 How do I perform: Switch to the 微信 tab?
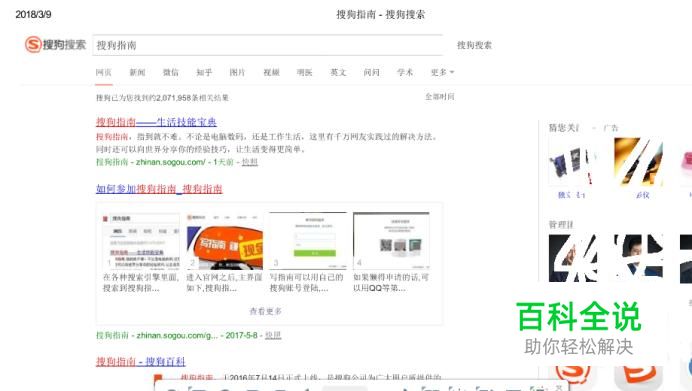(x=171, y=72)
